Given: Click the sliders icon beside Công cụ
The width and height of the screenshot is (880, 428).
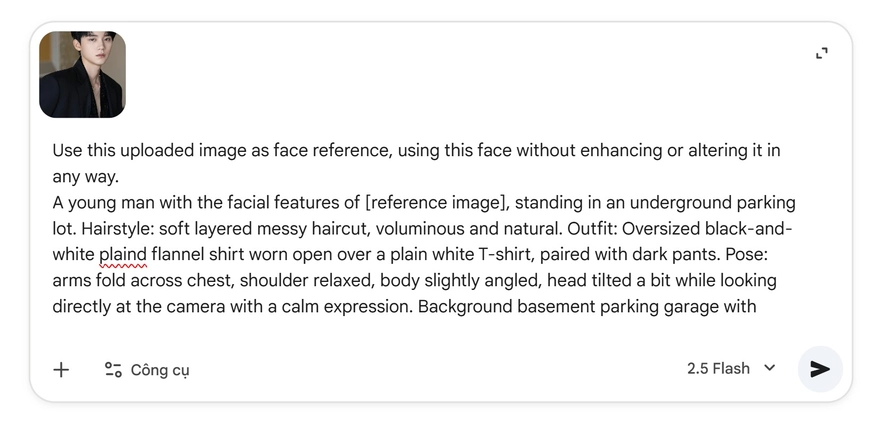Looking at the screenshot, I should click(x=113, y=370).
